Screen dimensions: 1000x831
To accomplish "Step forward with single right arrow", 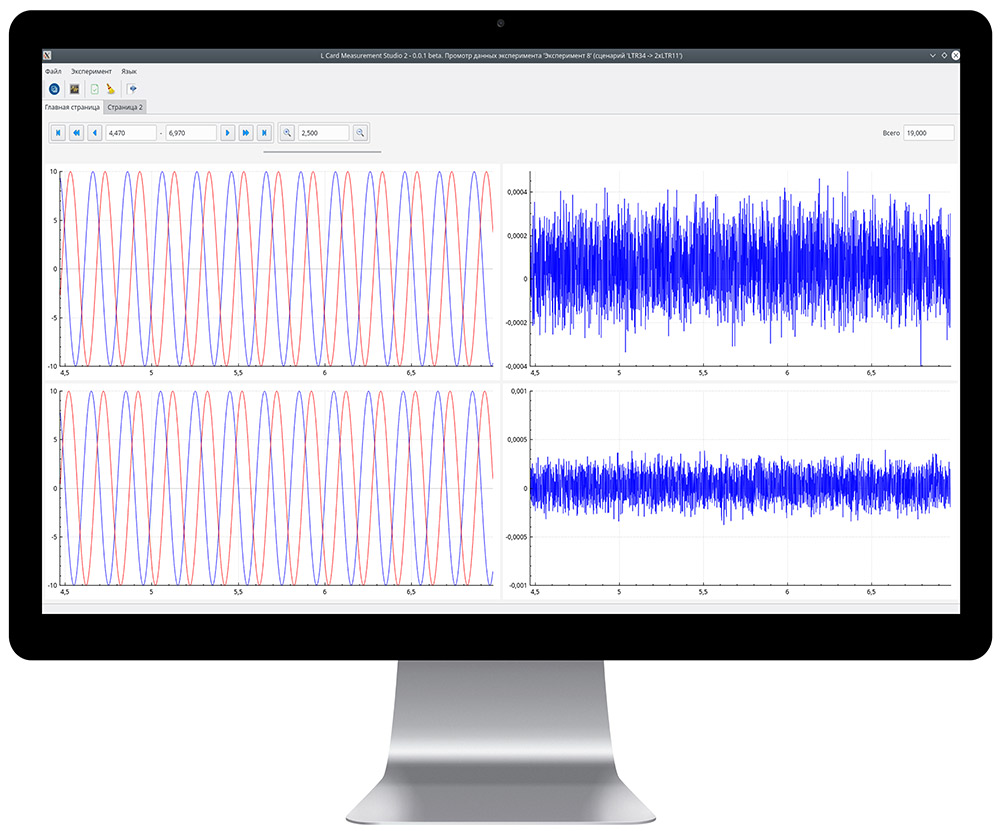I will coord(227,133).
